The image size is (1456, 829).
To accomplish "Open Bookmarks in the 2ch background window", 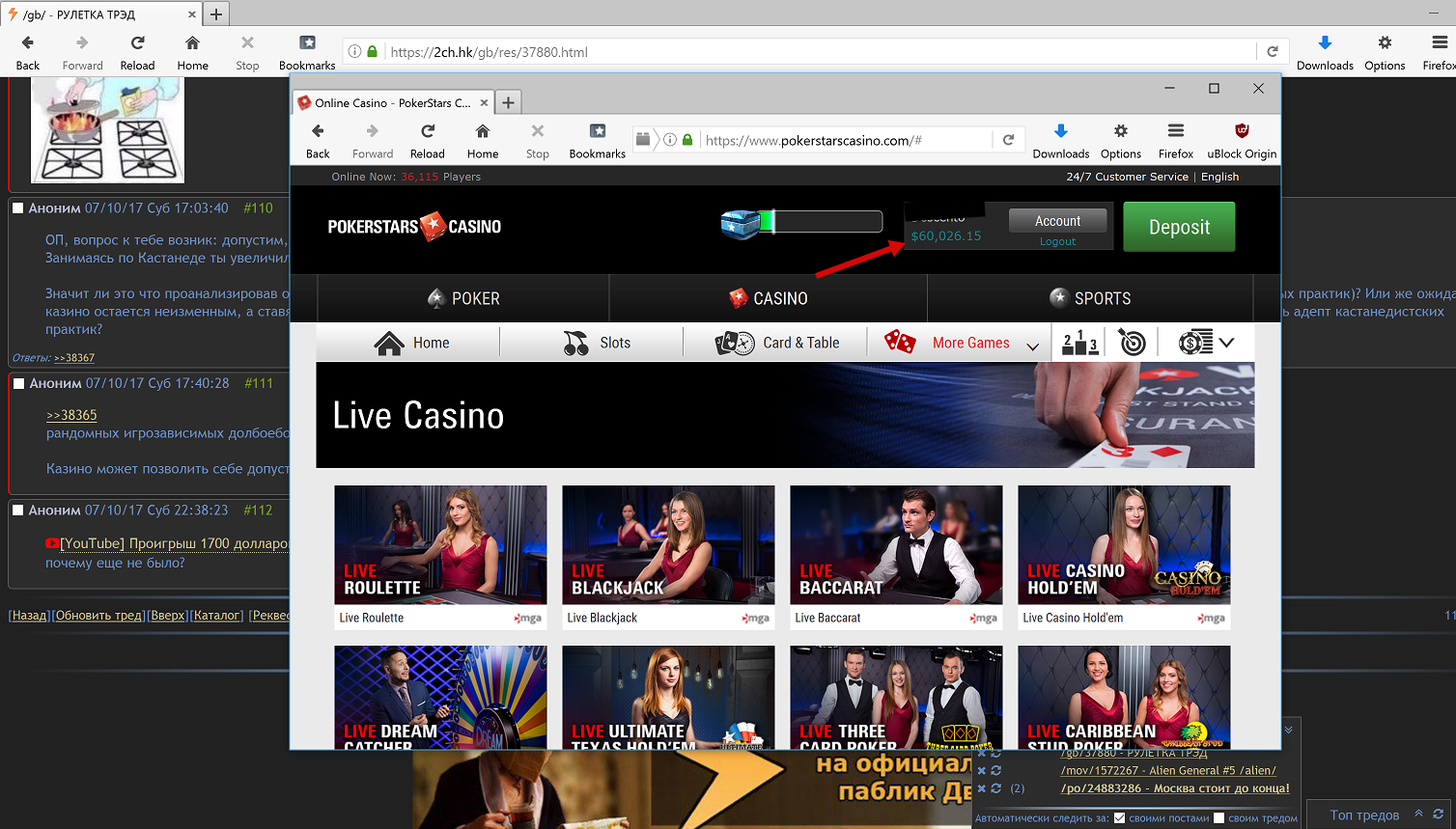I will point(307,52).
